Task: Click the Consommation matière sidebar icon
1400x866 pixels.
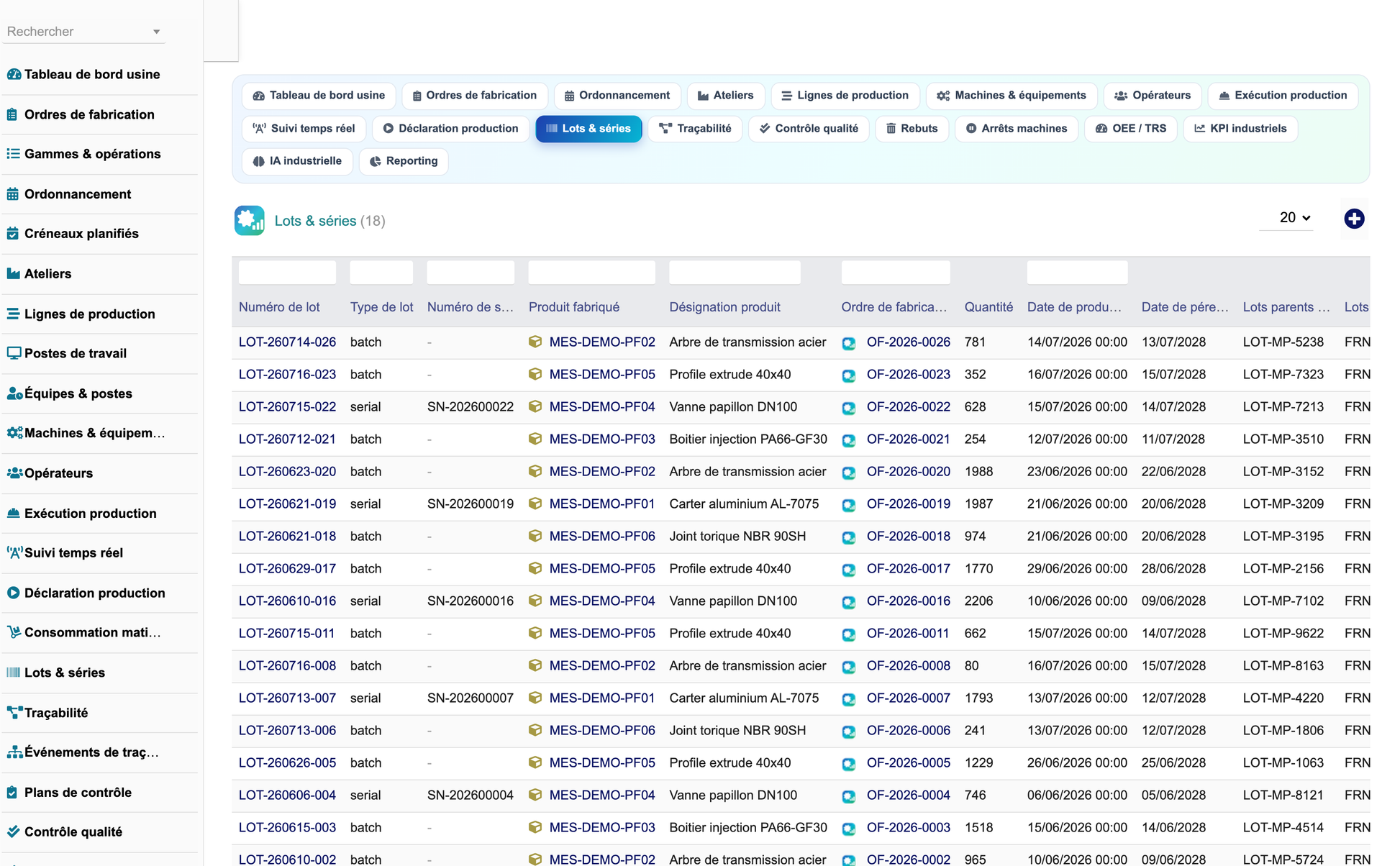Action: tap(14, 632)
